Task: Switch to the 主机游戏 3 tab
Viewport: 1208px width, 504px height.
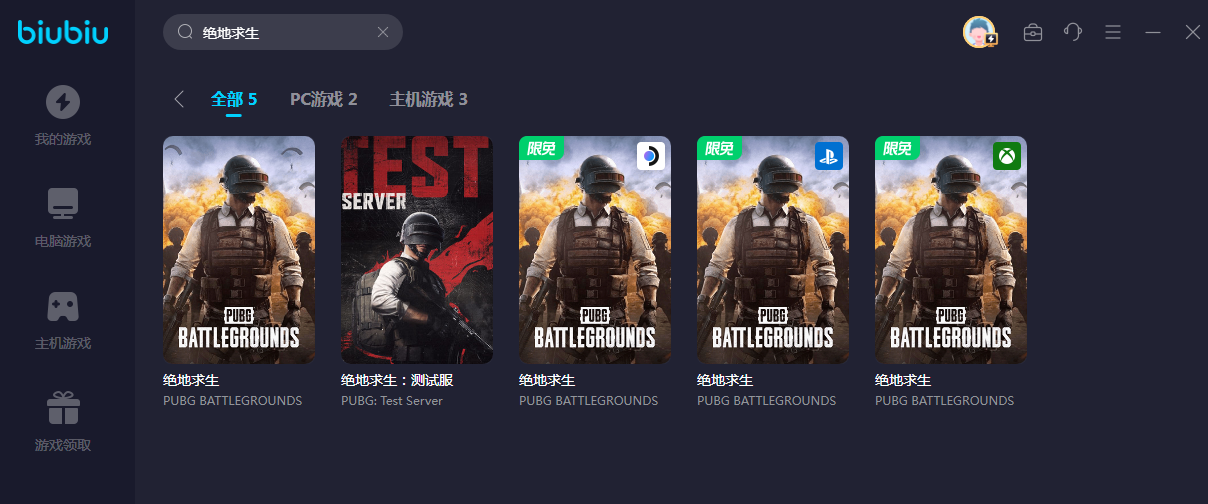Action: (x=428, y=99)
